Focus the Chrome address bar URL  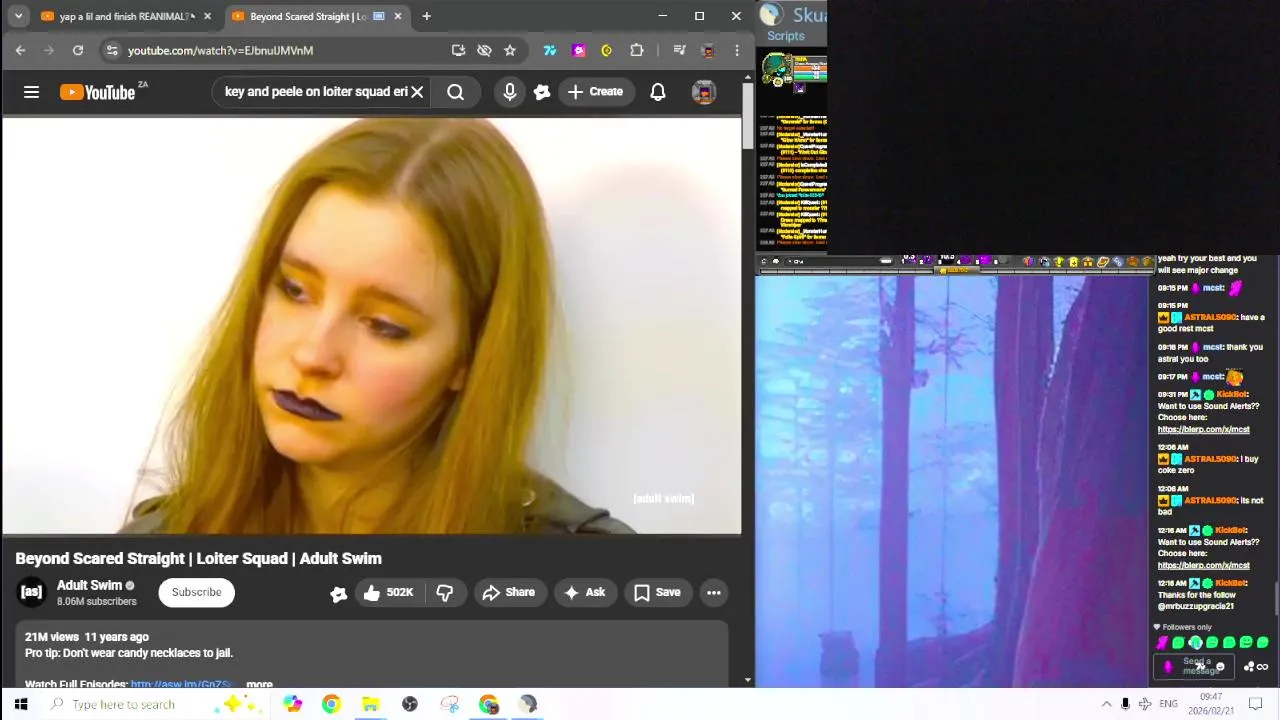[220, 50]
